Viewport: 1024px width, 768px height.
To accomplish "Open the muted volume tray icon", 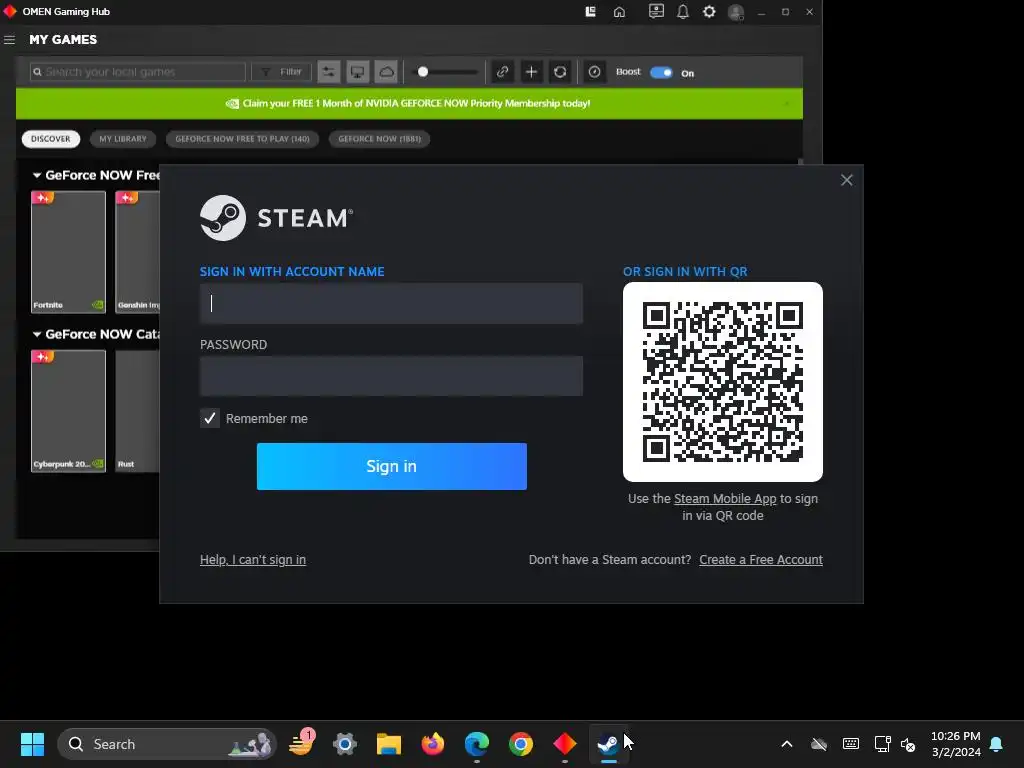I will (x=908, y=744).
